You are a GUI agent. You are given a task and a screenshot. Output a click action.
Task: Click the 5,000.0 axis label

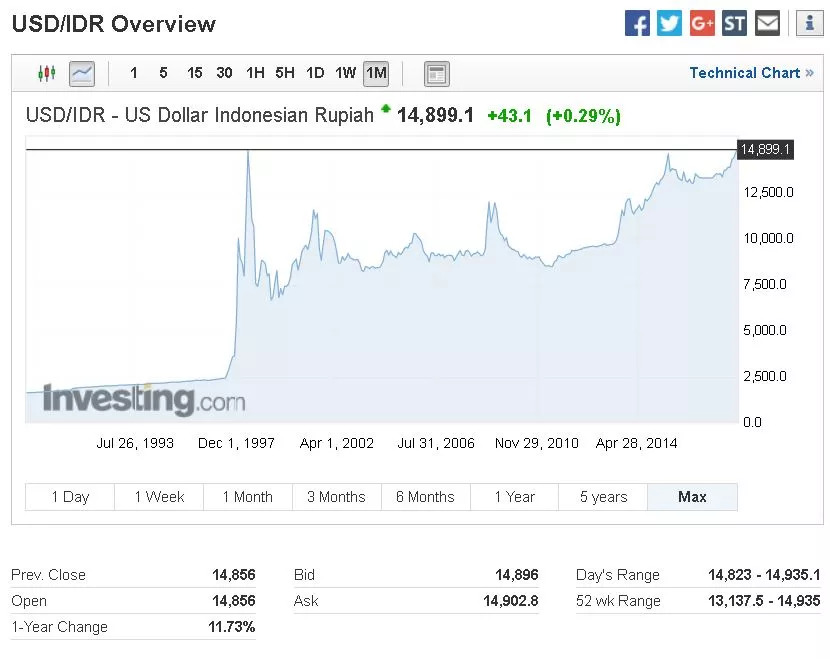point(765,330)
